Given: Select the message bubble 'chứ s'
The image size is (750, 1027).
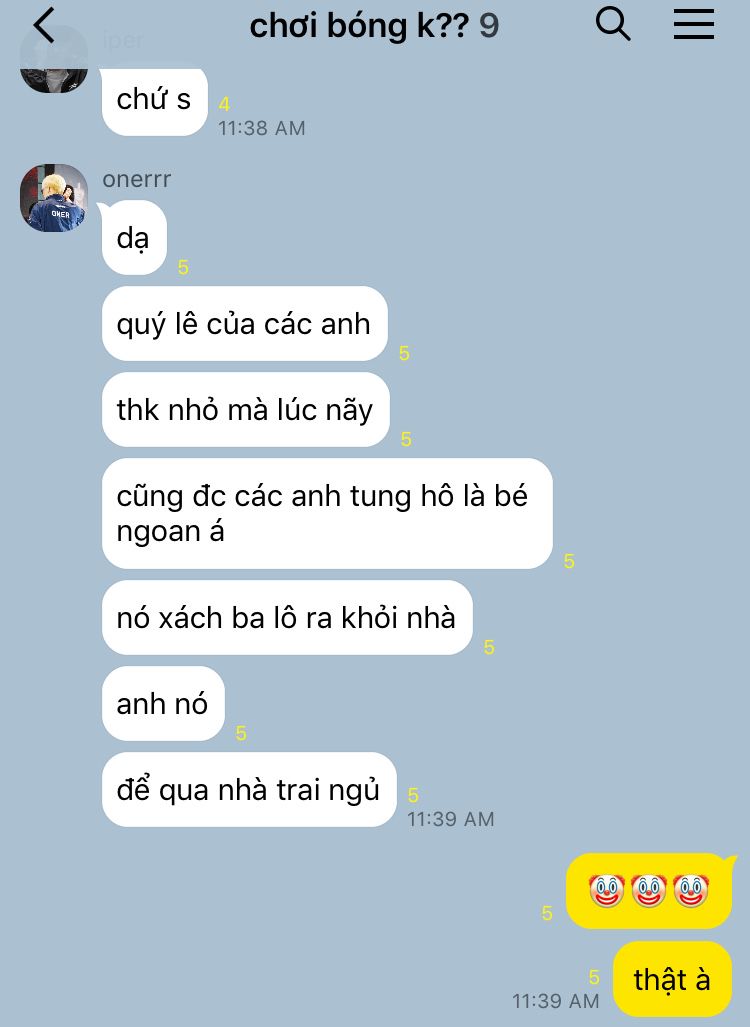Looking at the screenshot, I should point(155,100).
